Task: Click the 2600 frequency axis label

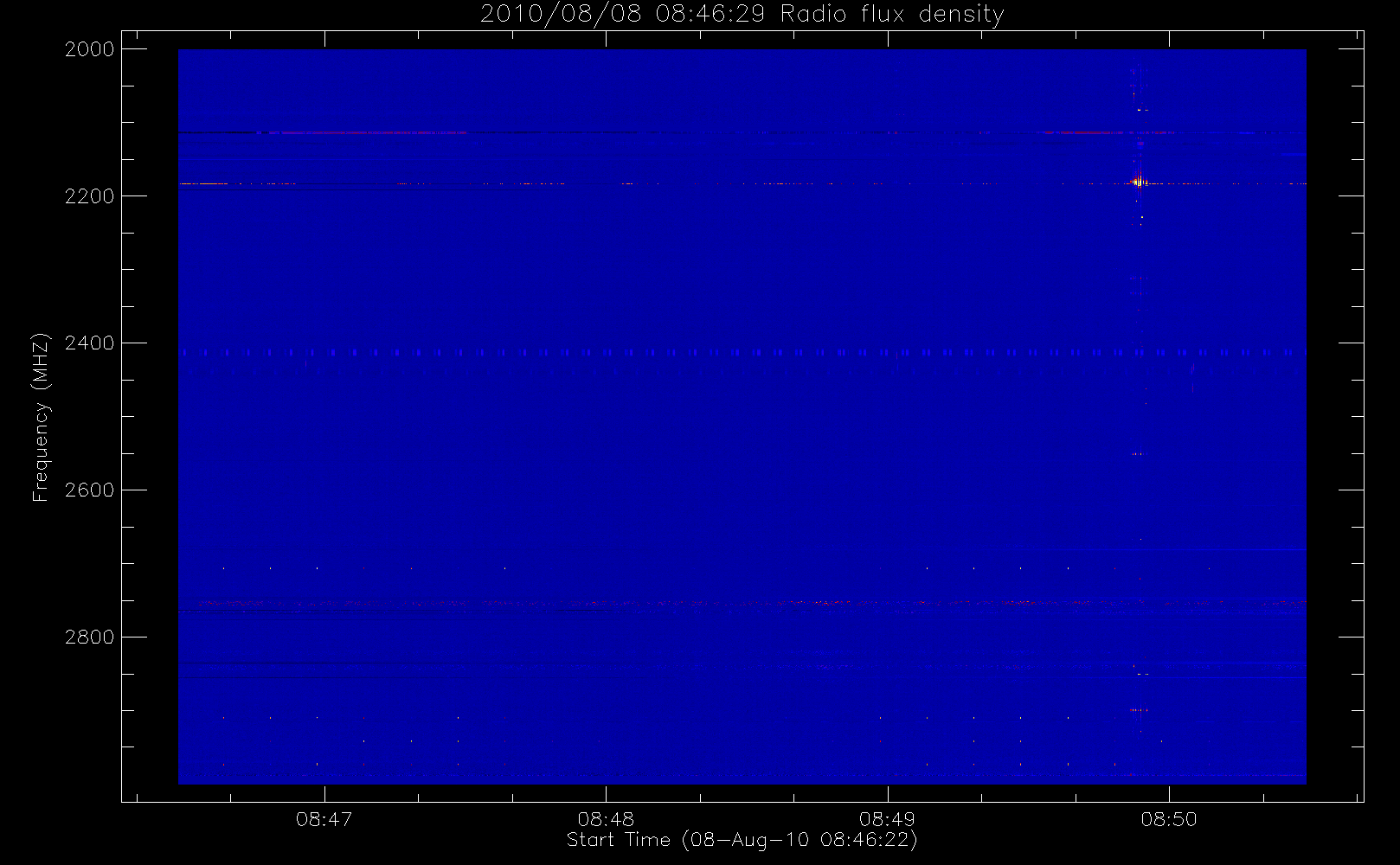Action: click(90, 490)
